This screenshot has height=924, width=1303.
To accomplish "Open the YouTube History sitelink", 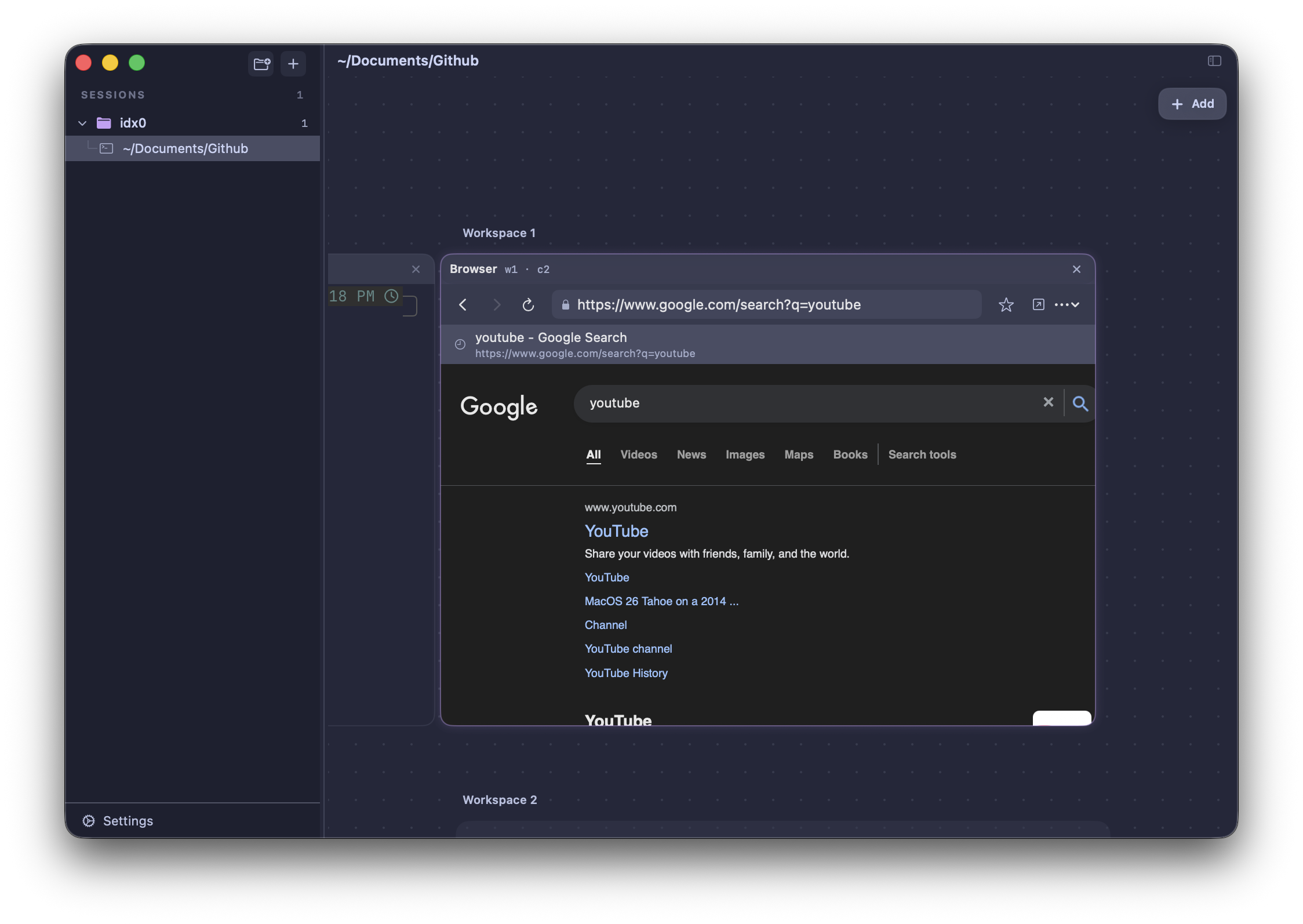I will pos(626,673).
